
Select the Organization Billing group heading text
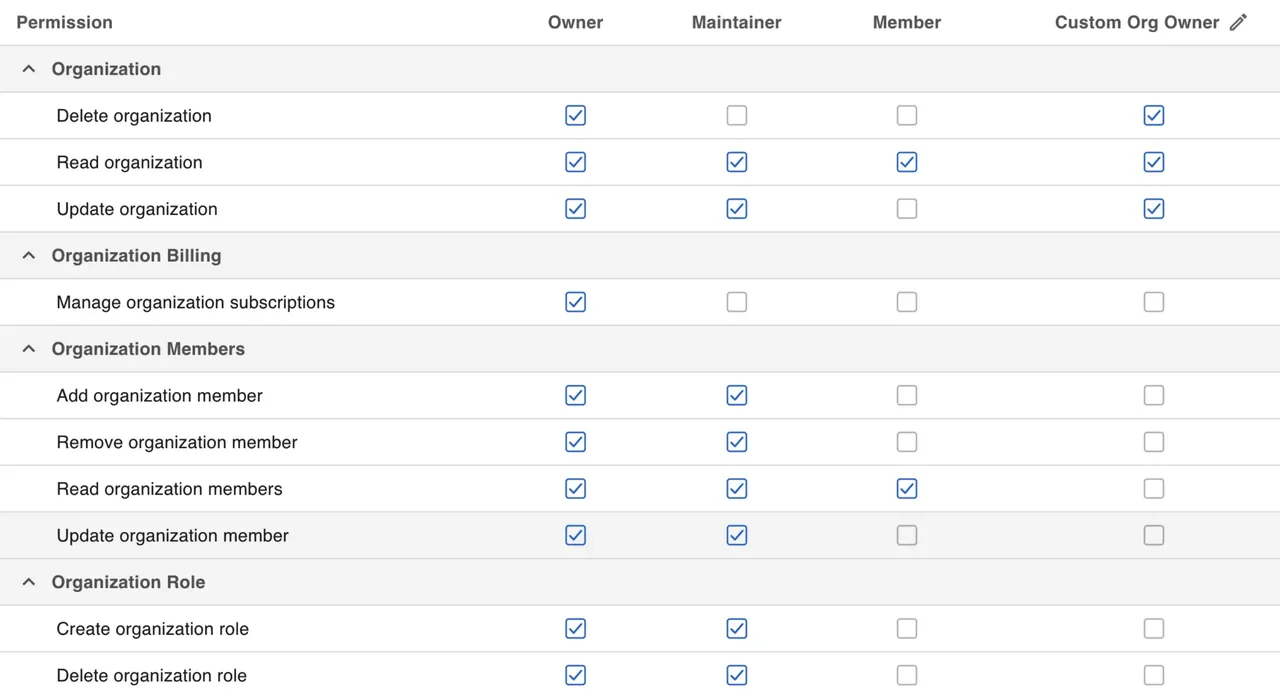click(x=136, y=256)
